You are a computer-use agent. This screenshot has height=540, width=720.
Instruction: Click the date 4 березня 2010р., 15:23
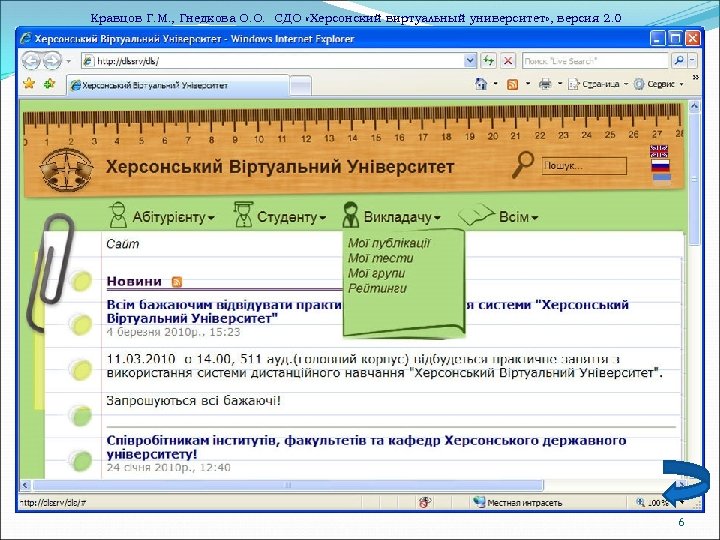[174, 332]
